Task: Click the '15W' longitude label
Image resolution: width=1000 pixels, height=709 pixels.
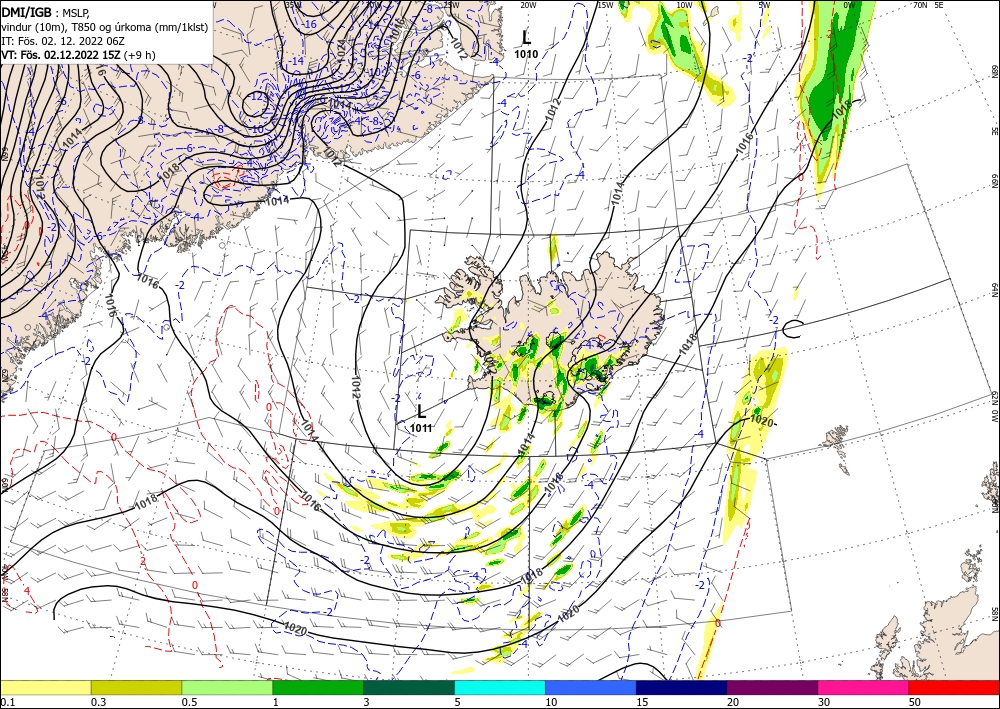Action: 605,5
